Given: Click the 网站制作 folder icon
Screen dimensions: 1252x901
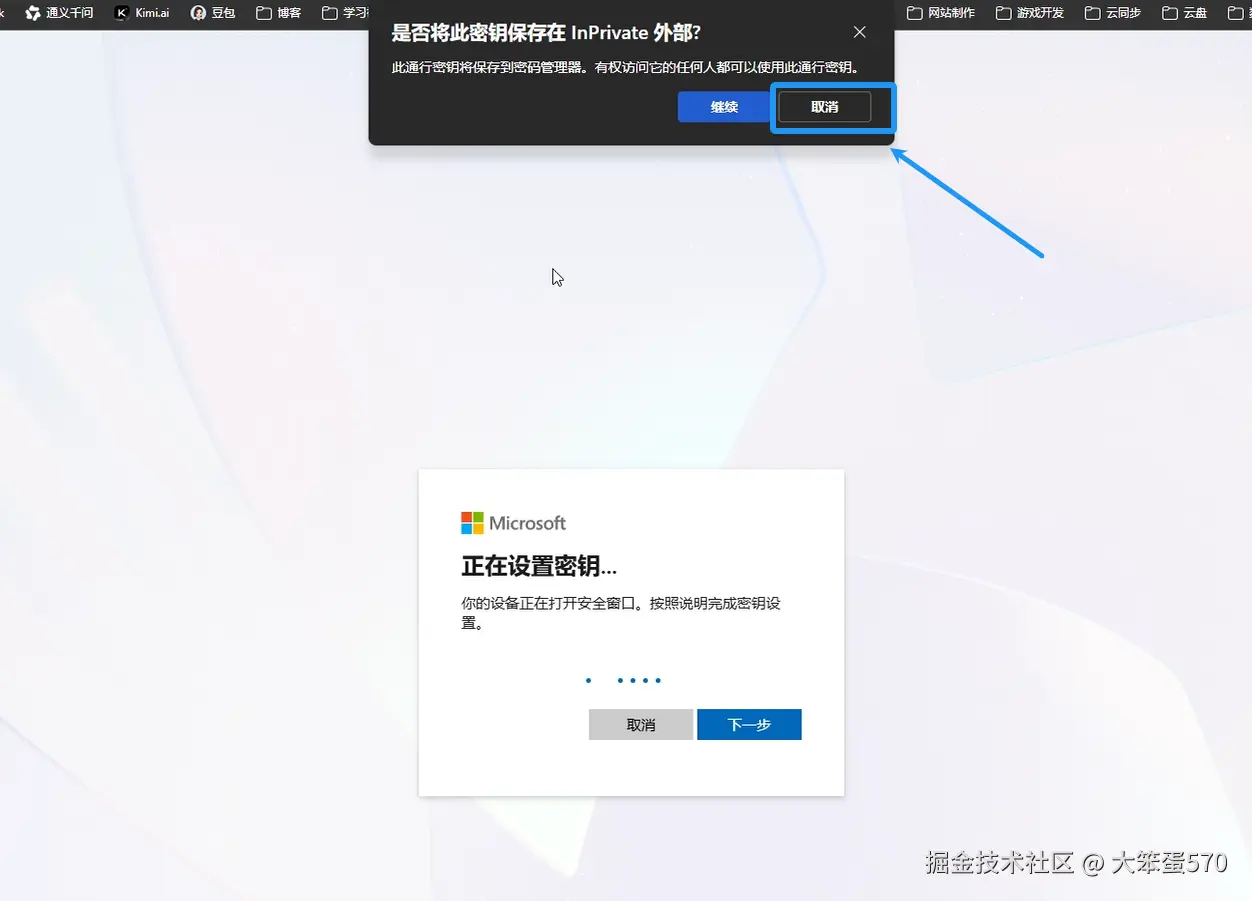Looking at the screenshot, I should pos(912,13).
